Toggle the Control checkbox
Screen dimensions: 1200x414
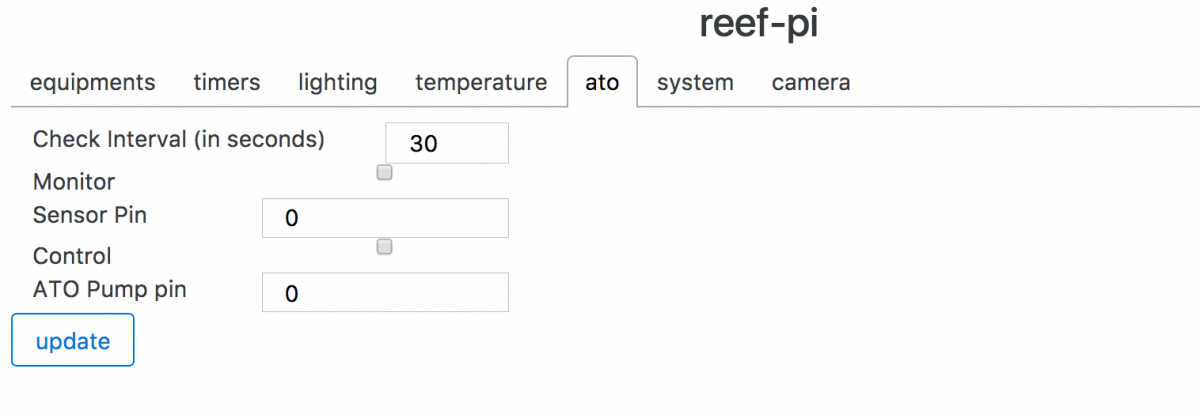pos(384,247)
